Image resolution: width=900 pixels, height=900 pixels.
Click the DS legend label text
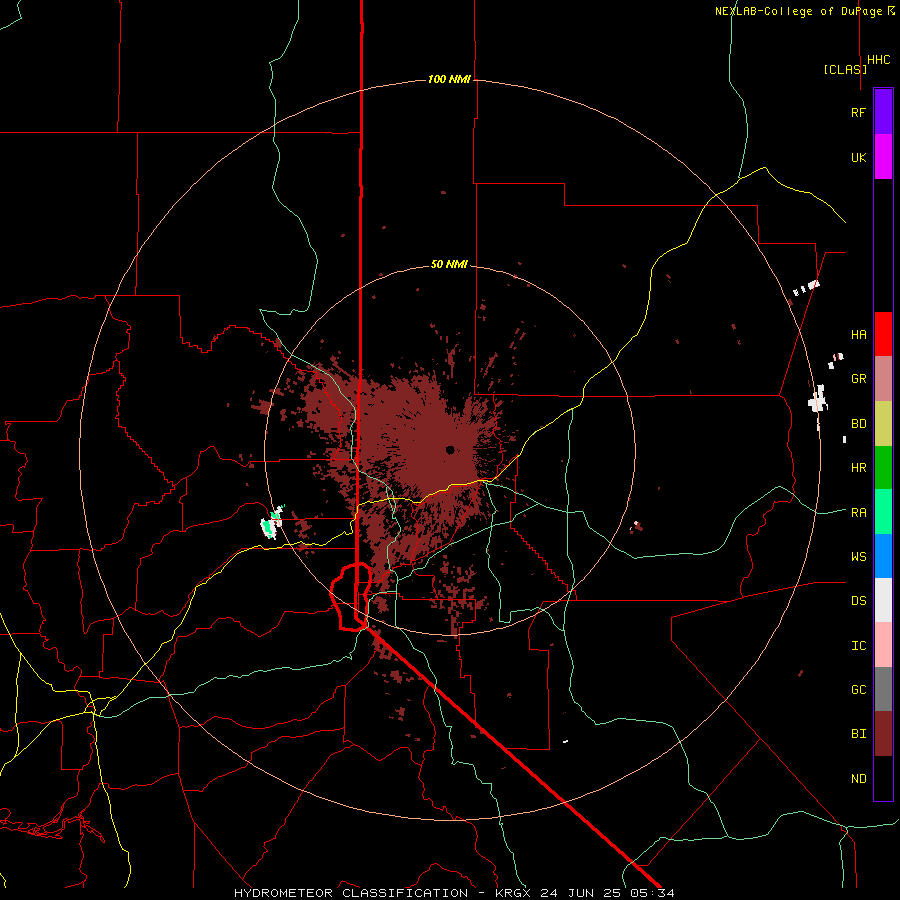coord(858,600)
